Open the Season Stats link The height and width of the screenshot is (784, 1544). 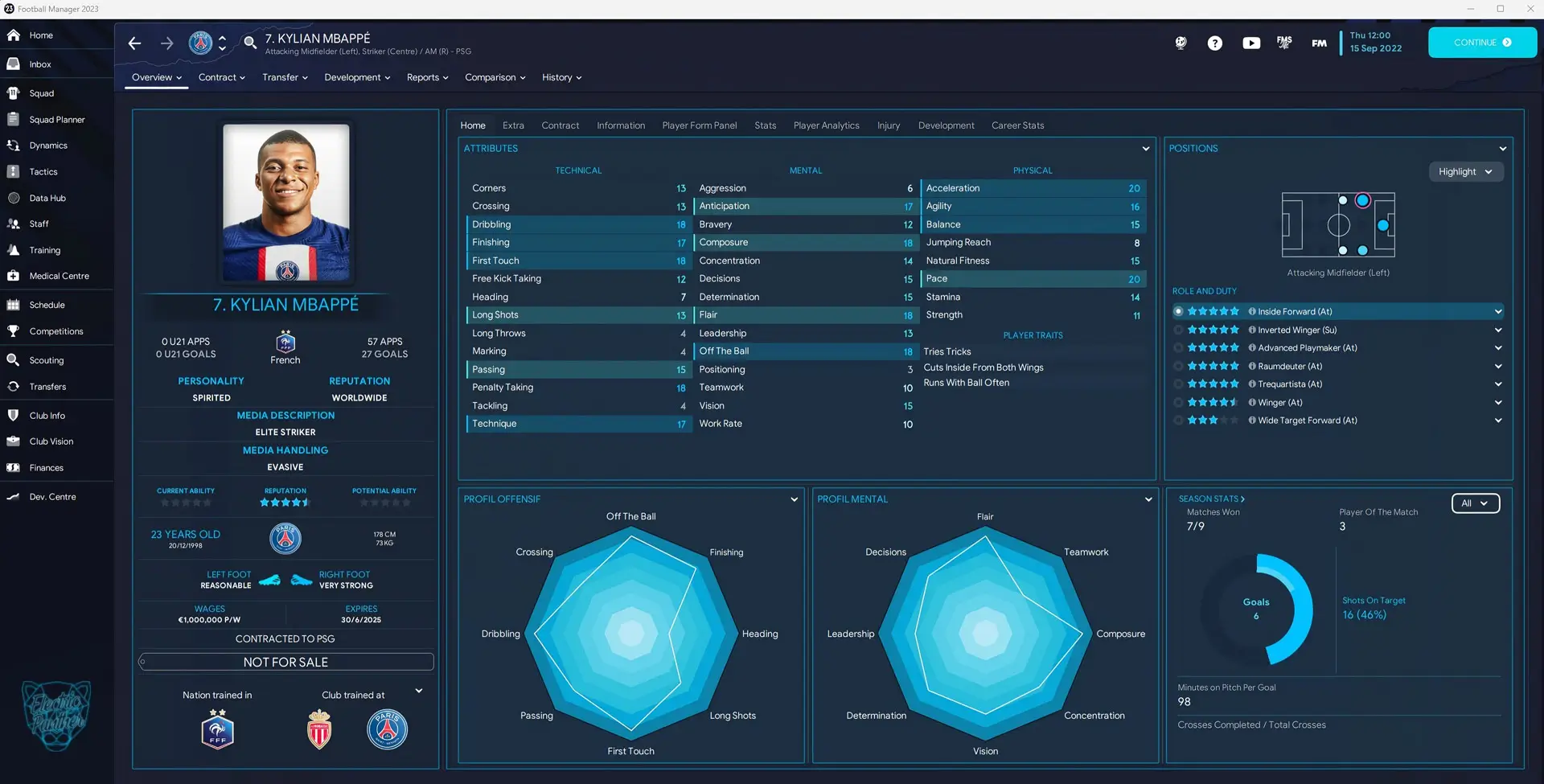1211,499
